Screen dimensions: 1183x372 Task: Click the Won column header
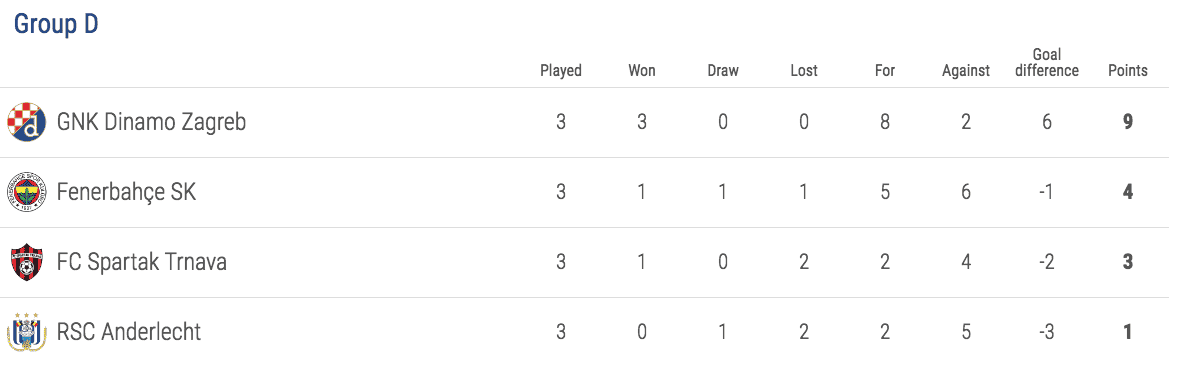(642, 71)
